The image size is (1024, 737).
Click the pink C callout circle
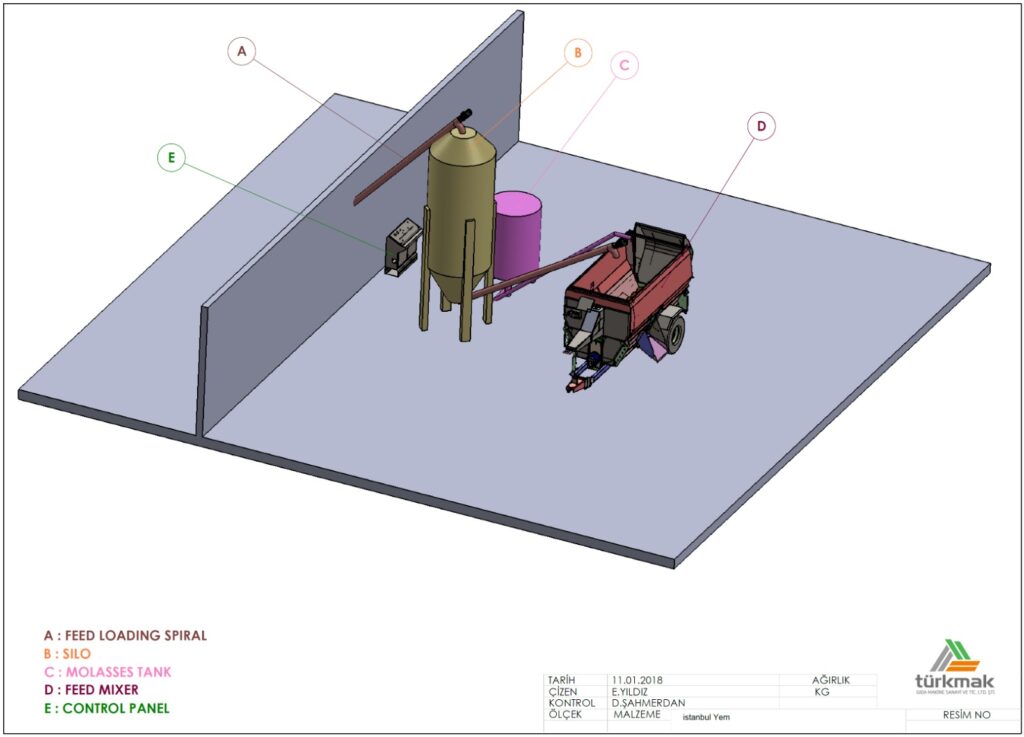coord(623,65)
